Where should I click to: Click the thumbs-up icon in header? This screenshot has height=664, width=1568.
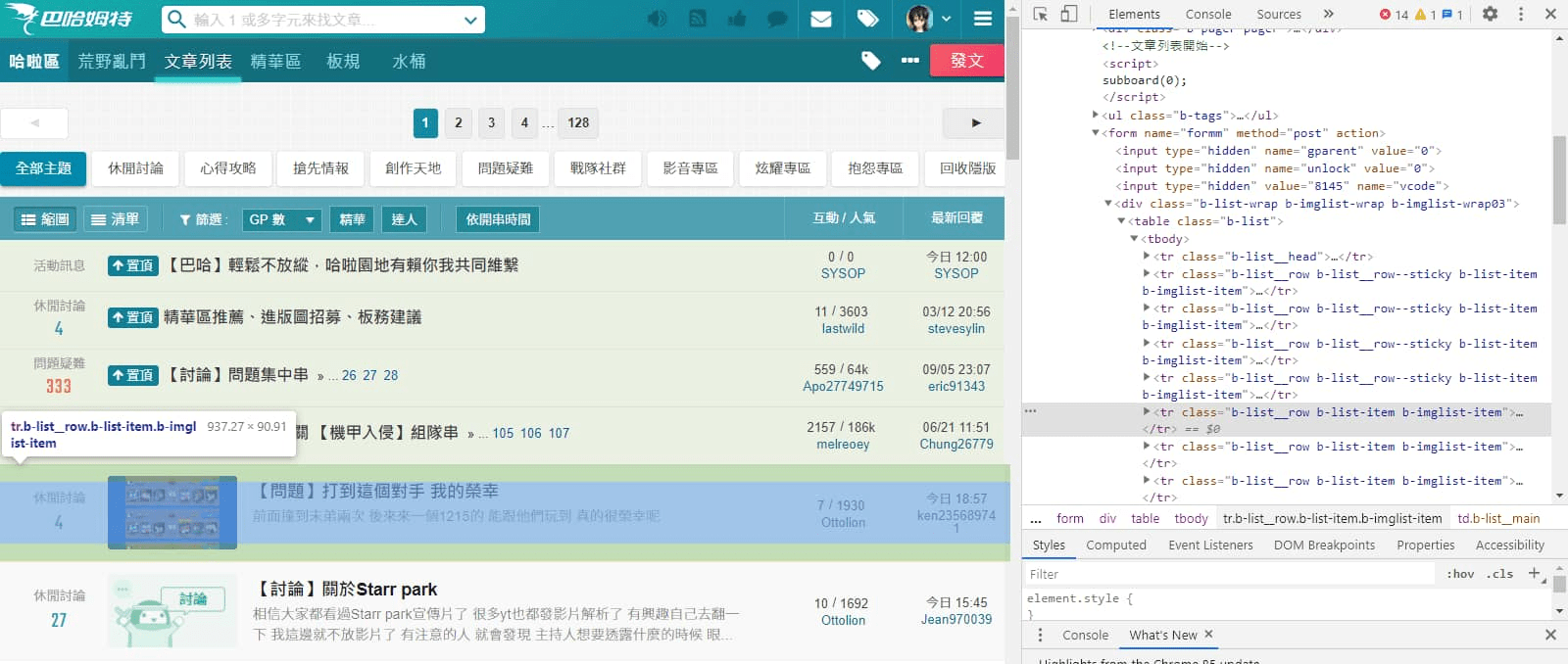coord(736,20)
